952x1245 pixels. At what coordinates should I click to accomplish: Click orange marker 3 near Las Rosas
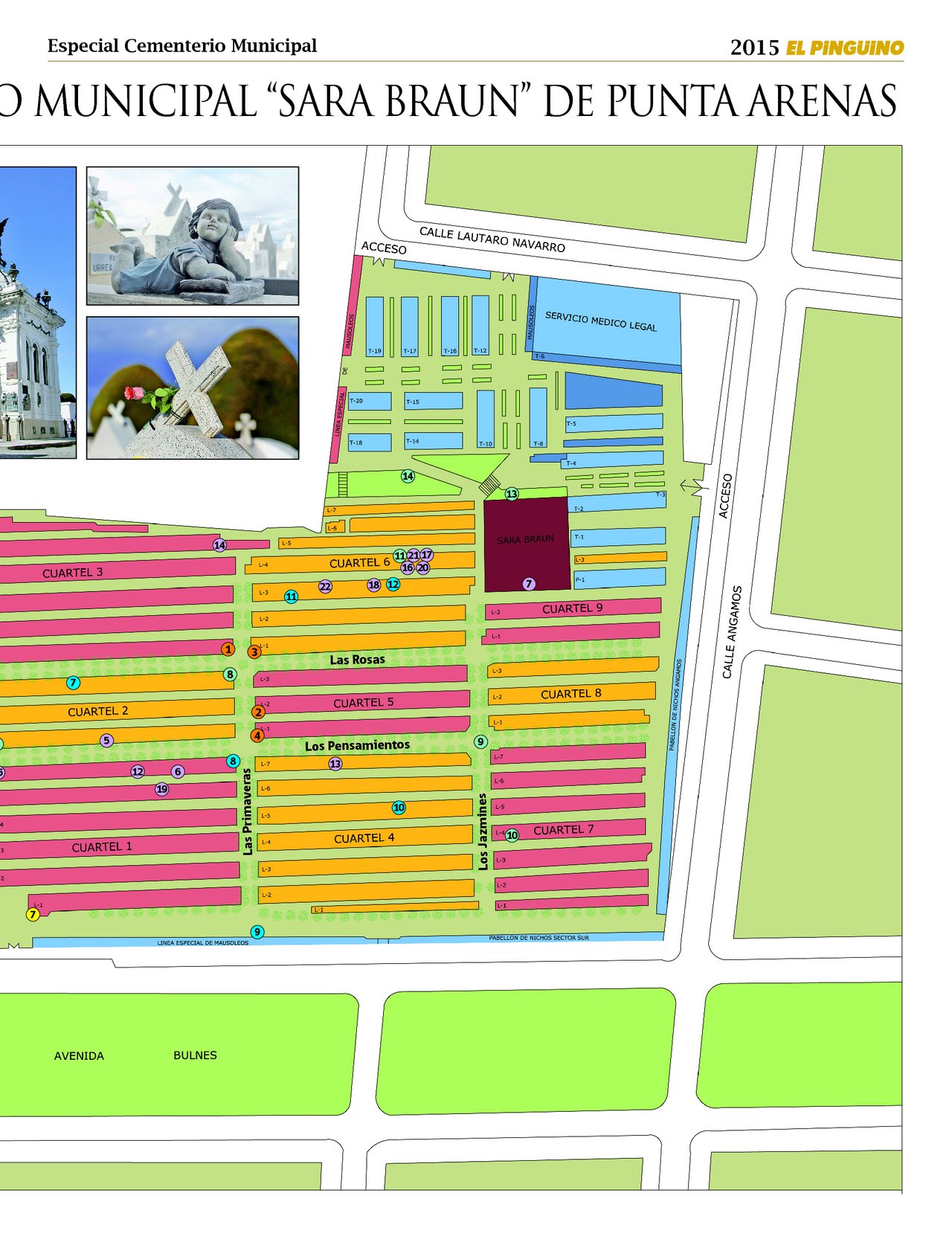click(254, 652)
